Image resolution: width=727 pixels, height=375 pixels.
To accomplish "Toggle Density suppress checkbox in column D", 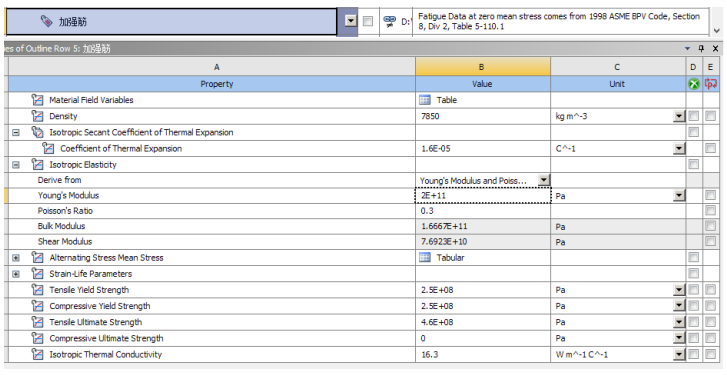I will 694,116.
